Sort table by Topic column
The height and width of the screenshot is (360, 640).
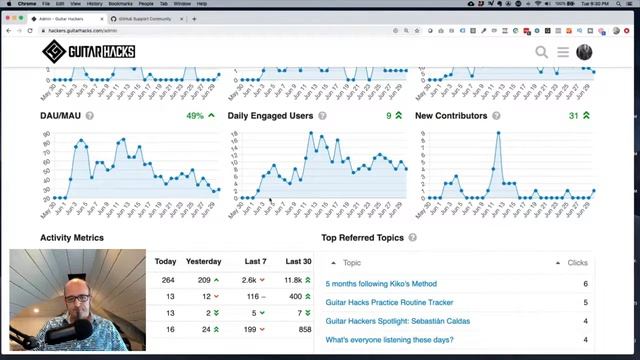pos(352,263)
